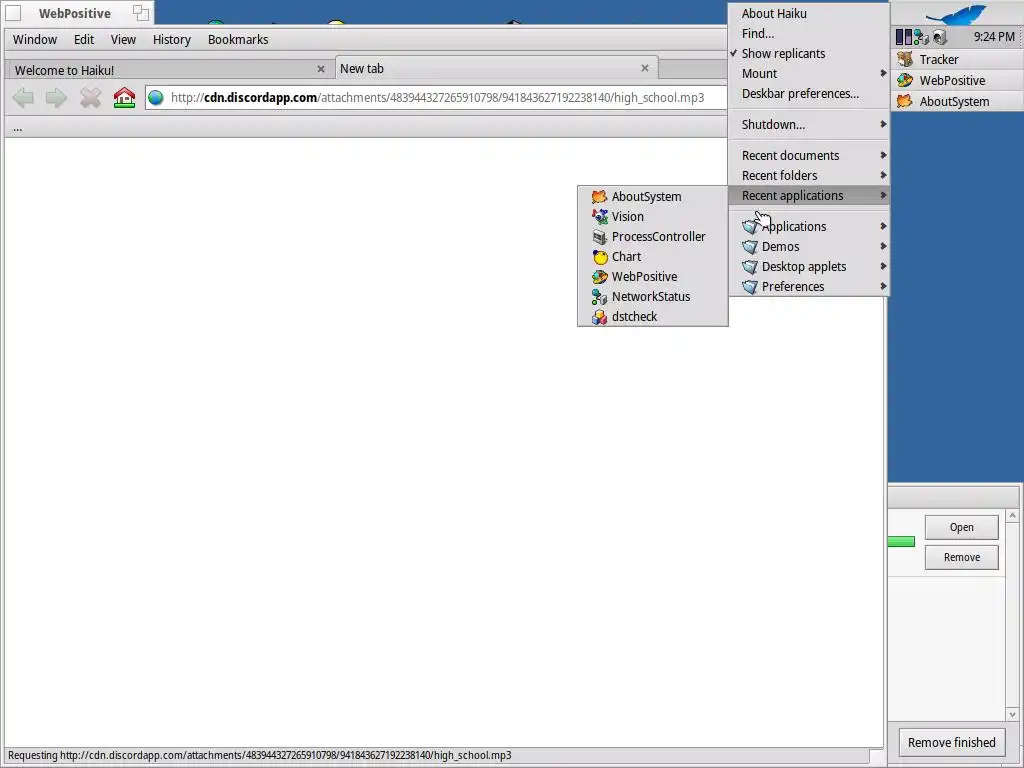Close the Welcome to Haiku! tab
The height and width of the screenshot is (768, 1024).
pos(321,69)
